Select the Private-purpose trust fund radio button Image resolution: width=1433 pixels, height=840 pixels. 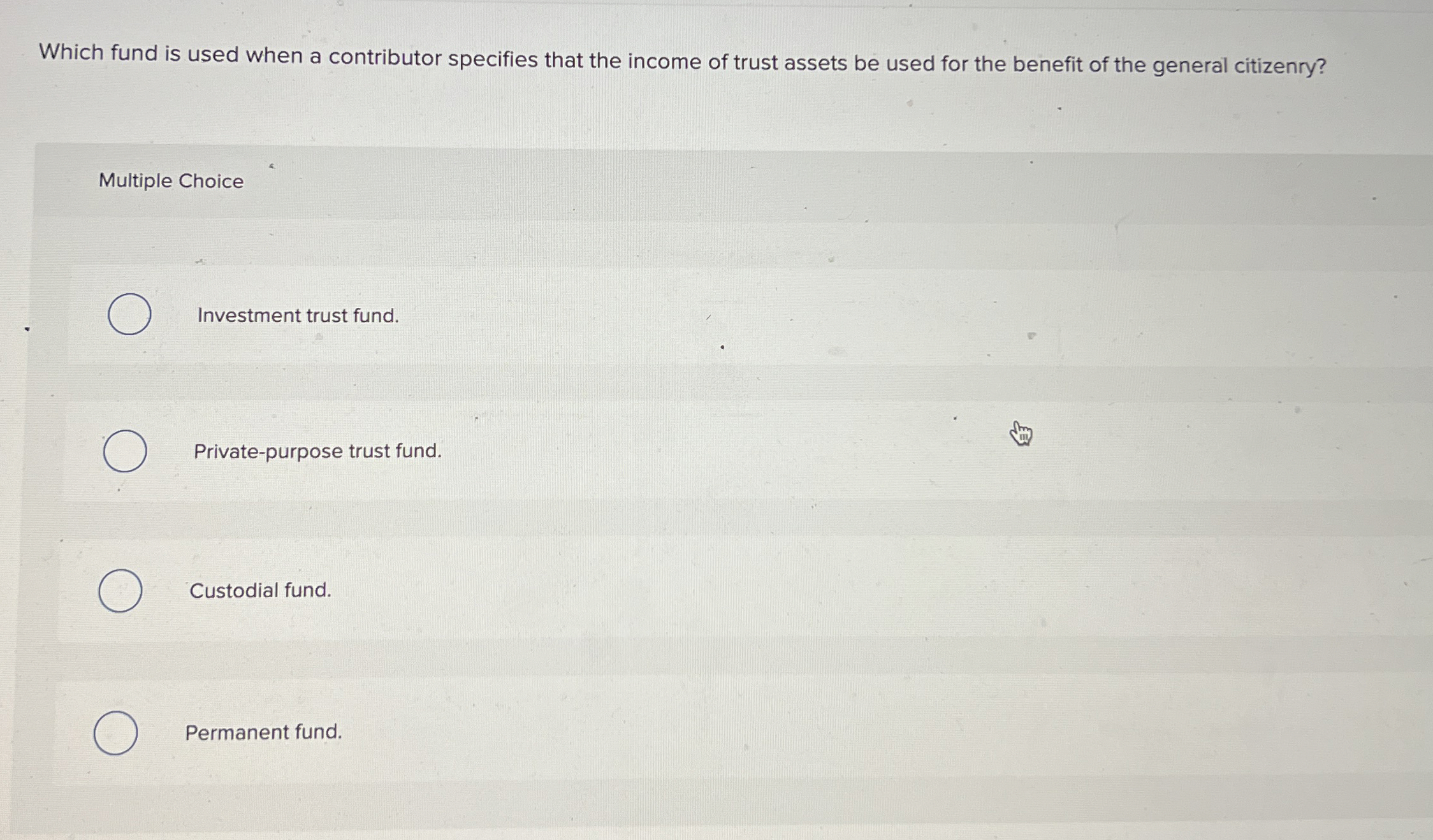point(124,451)
